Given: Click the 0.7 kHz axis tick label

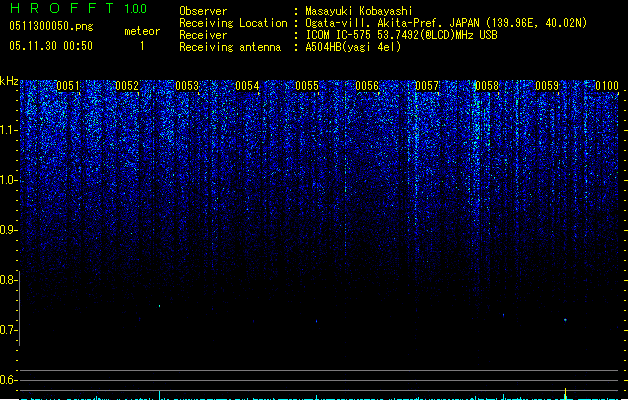Looking at the screenshot, I should [x=8, y=330].
